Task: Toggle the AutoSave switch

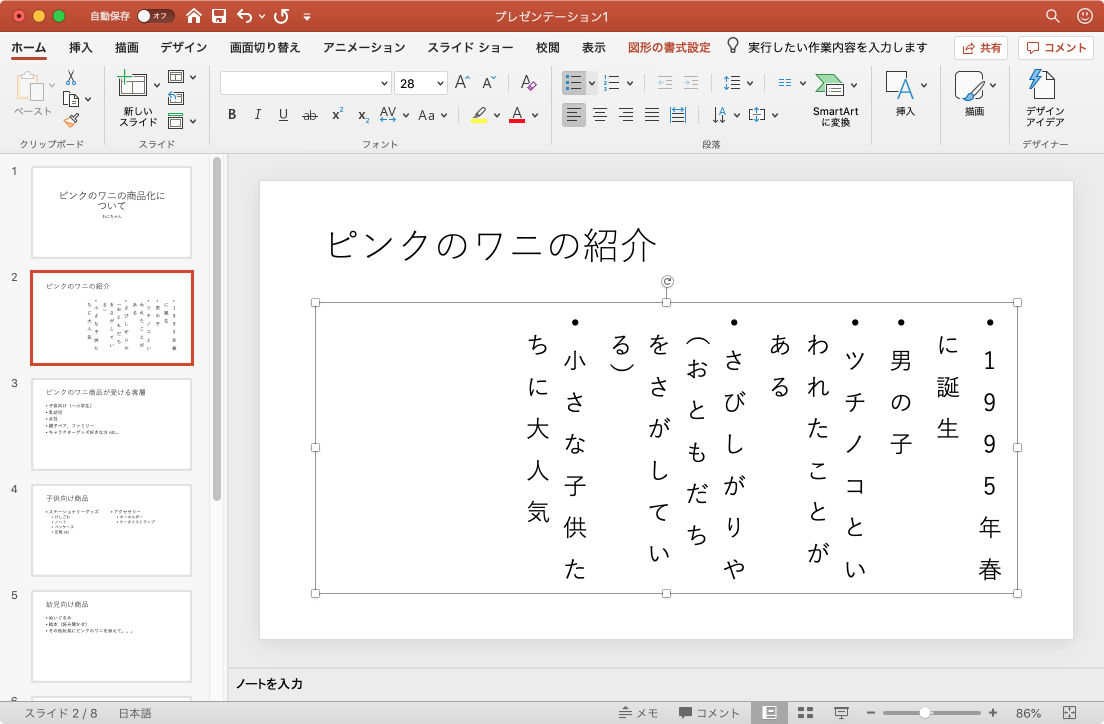Action: pyautogui.click(x=155, y=16)
